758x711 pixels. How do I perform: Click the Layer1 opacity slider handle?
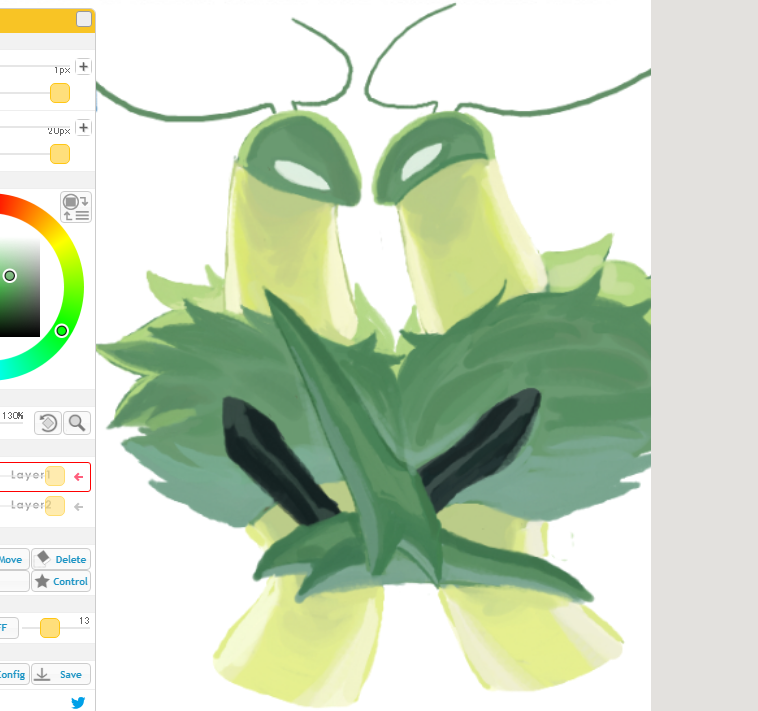tap(55, 476)
